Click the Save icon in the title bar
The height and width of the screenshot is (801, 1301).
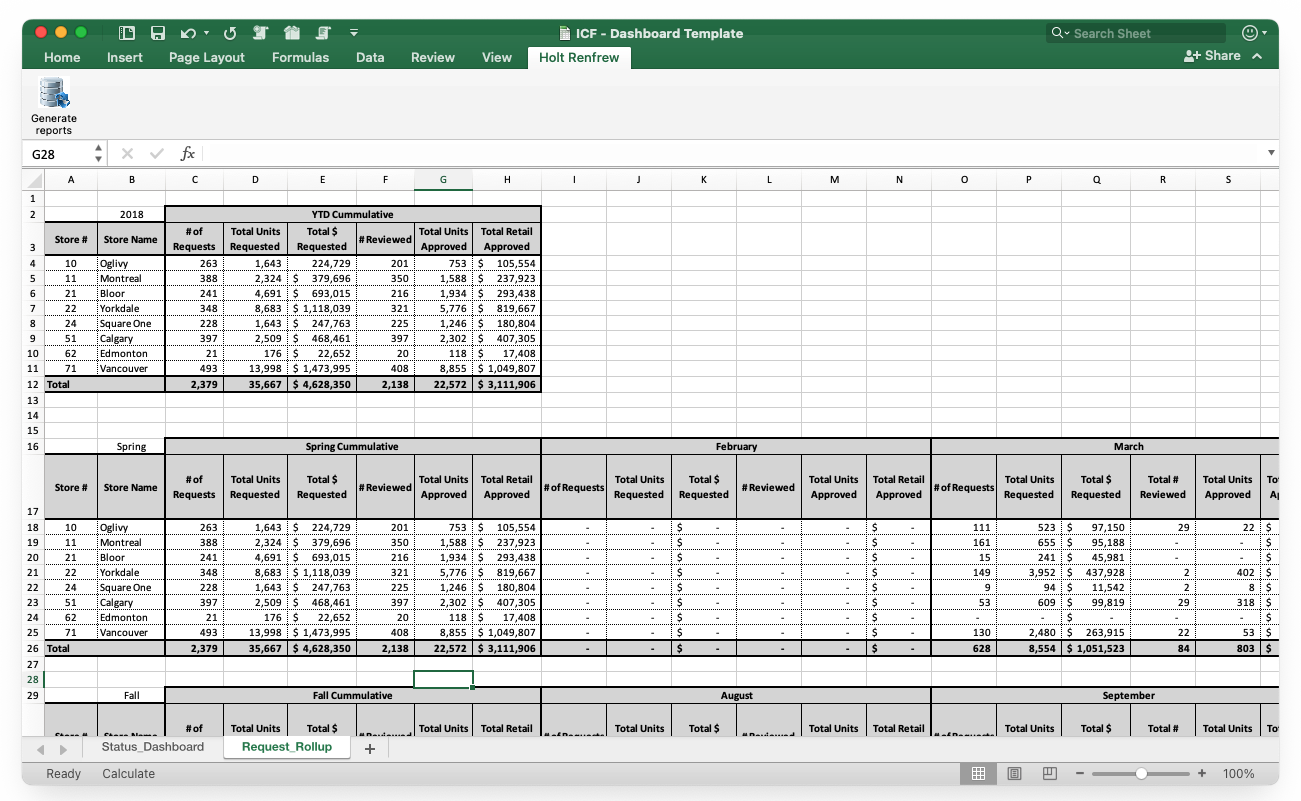click(158, 33)
